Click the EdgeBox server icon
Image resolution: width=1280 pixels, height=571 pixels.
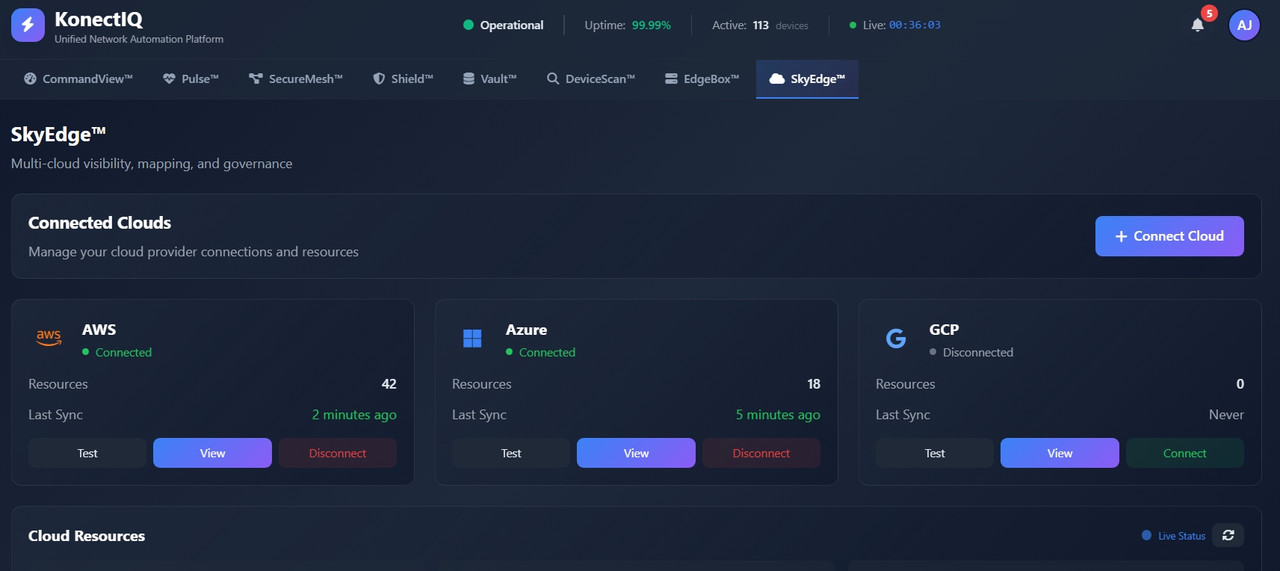[x=671, y=79]
